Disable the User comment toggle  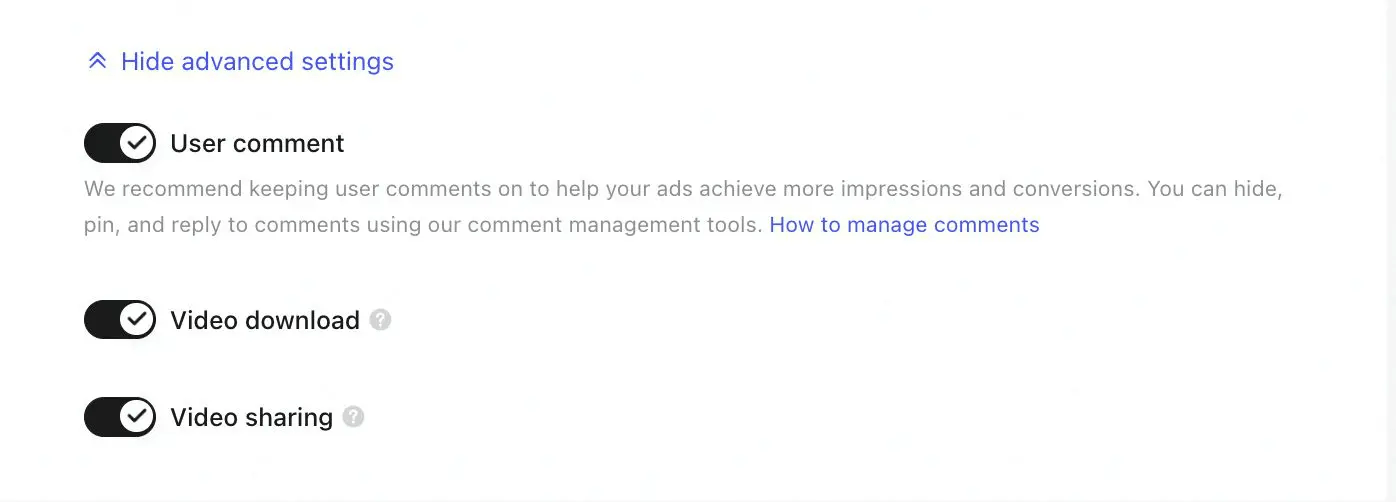120,143
